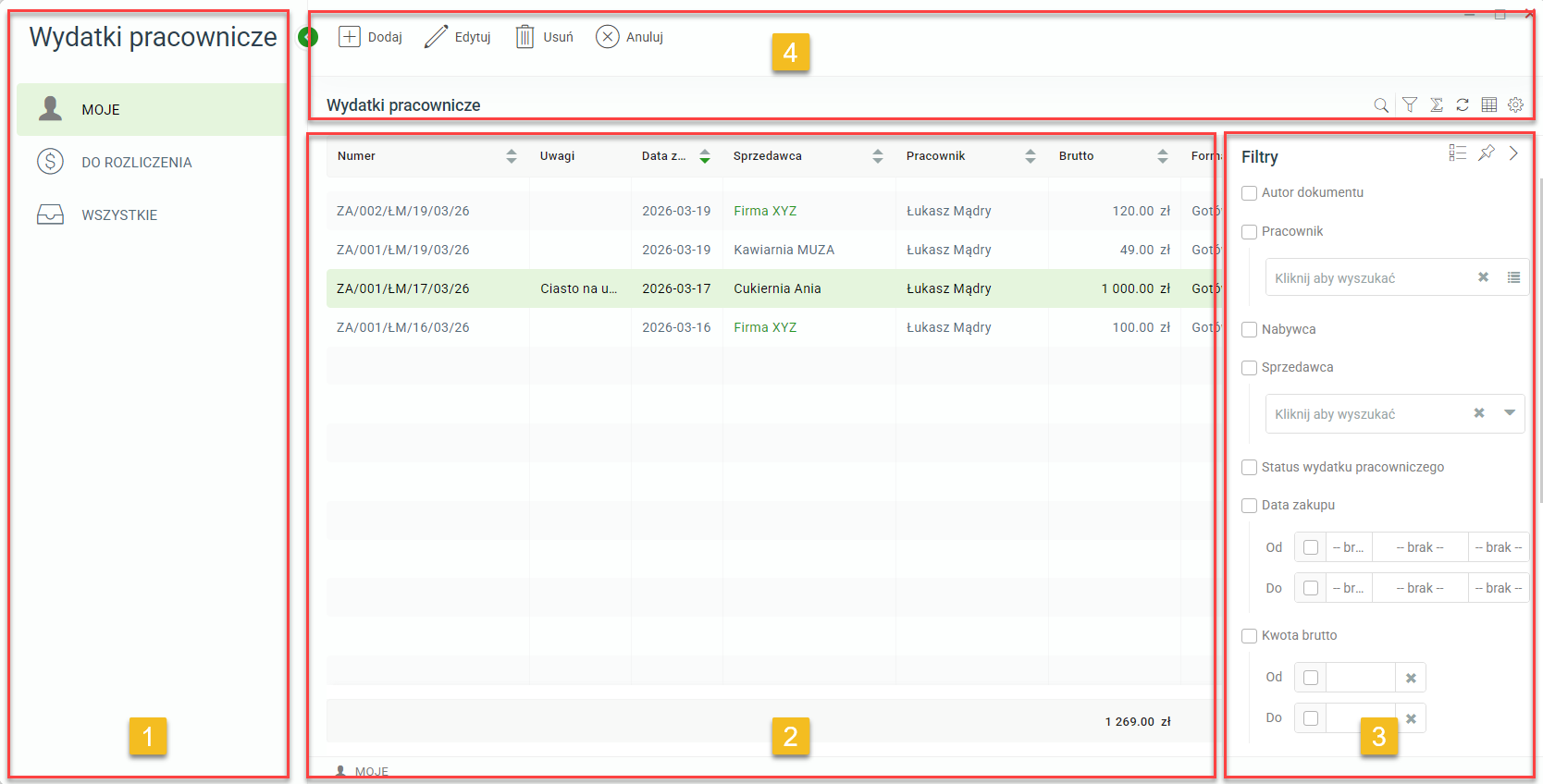Open the Do date year dropdown

(x=1499, y=588)
